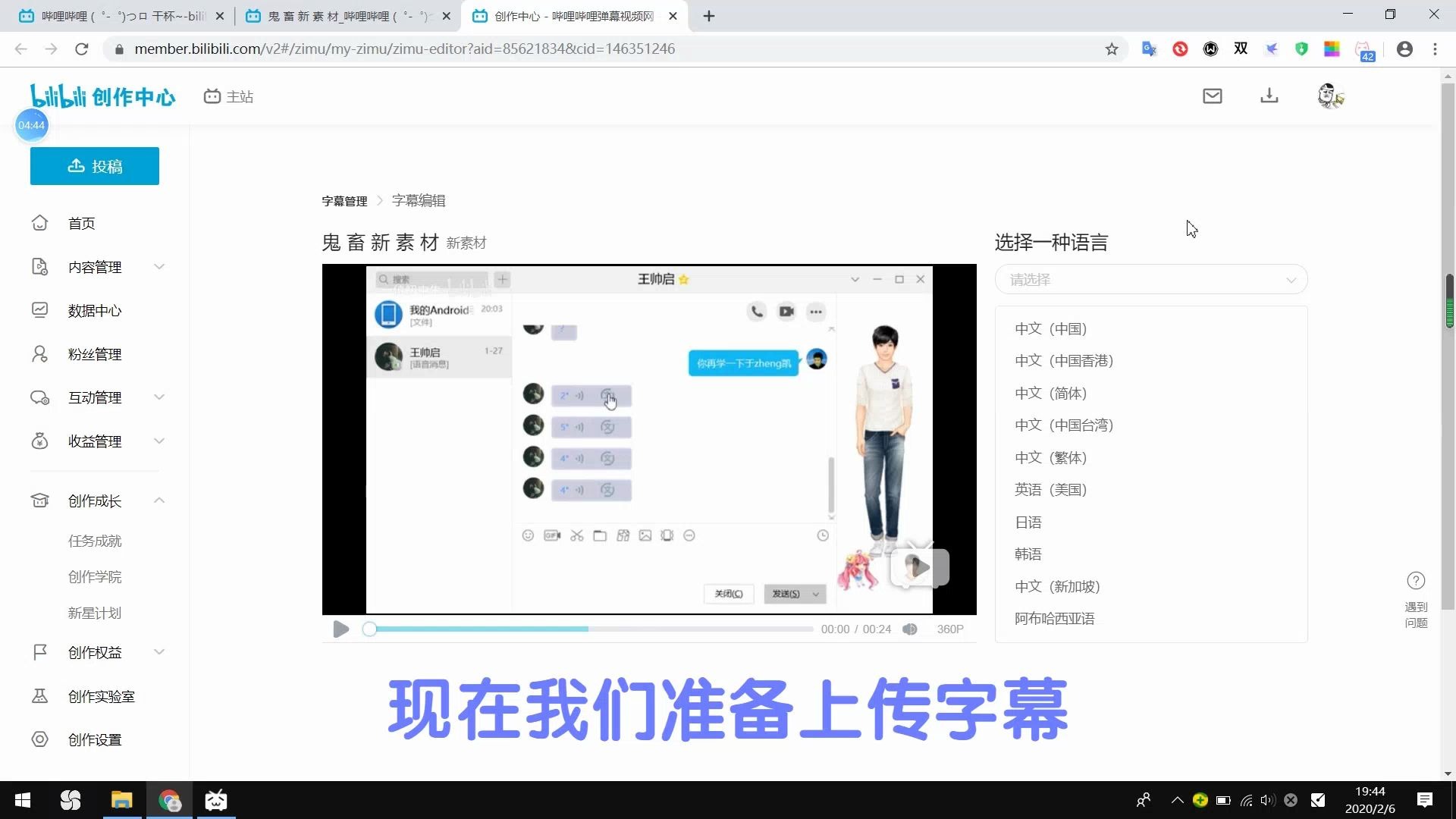Open the 请选择 language dropdown
This screenshot has width=1456, height=819.
coord(1150,280)
